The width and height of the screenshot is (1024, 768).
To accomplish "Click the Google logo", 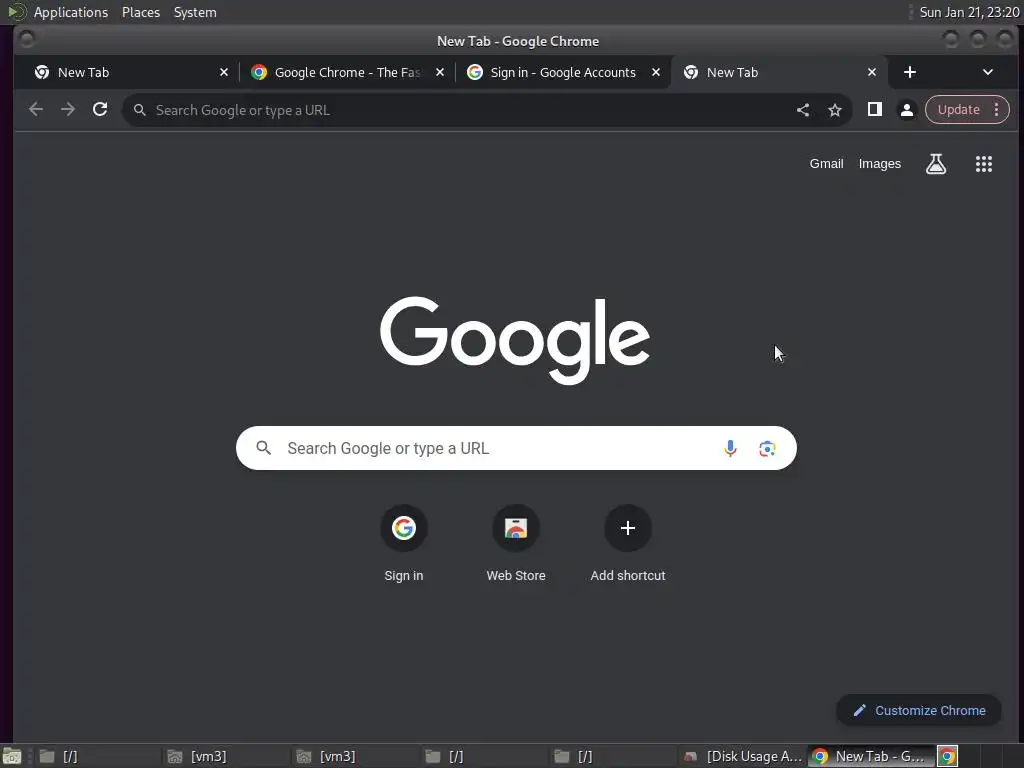I will (515, 340).
